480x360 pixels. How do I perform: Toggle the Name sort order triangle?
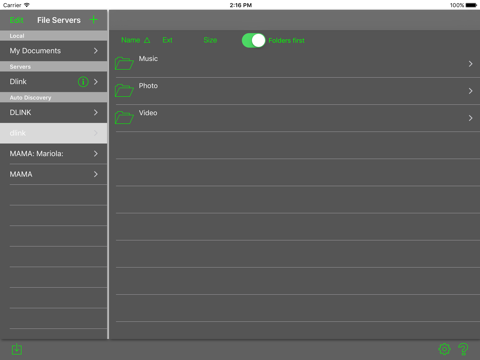coord(147,40)
